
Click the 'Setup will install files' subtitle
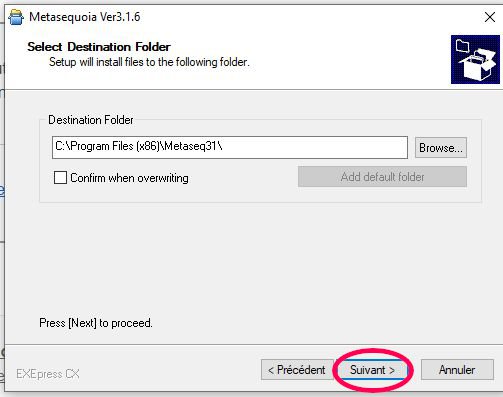pos(149,62)
